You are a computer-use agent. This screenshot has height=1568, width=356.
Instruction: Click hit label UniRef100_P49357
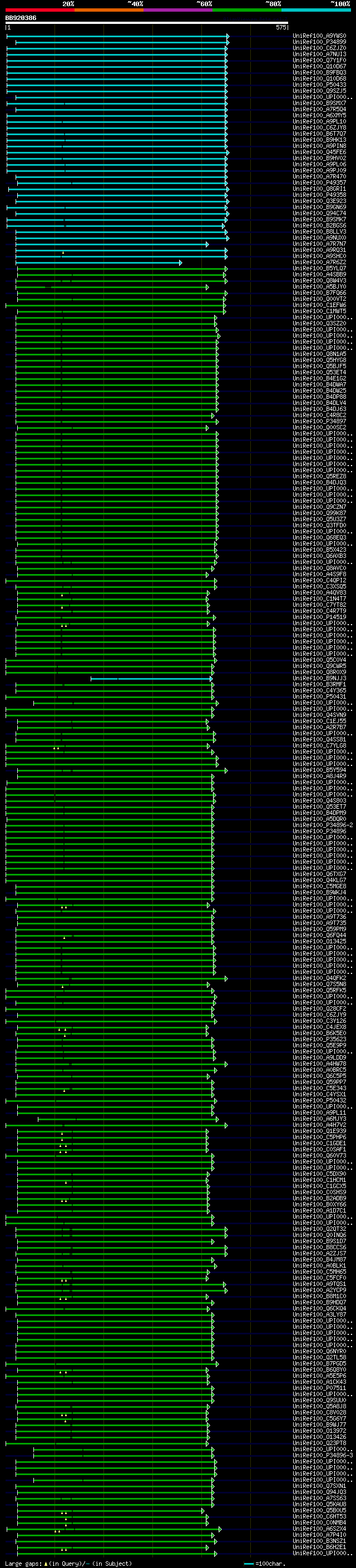tap(319, 182)
